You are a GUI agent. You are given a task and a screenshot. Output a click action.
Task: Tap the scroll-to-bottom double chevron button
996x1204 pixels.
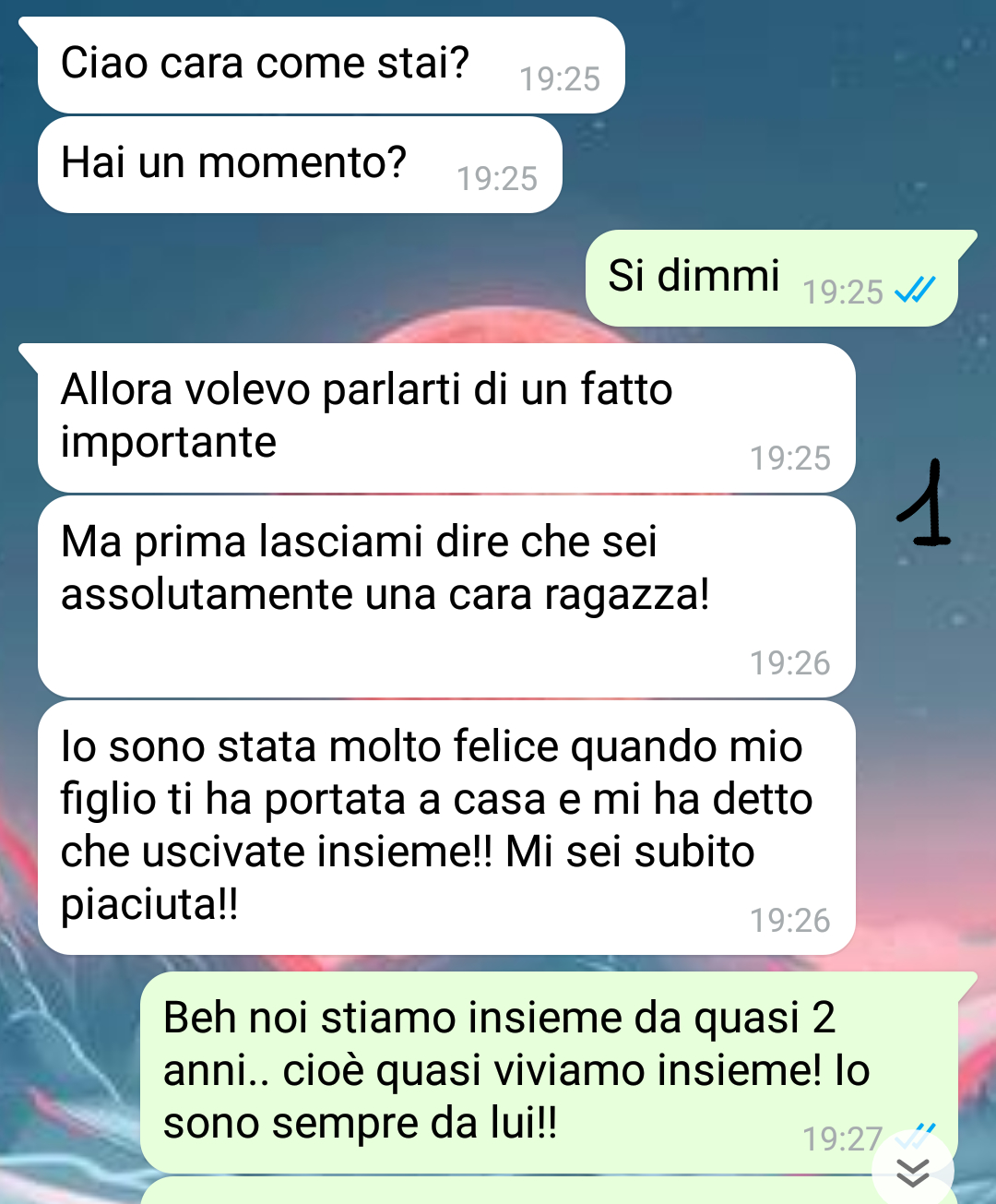[913, 1172]
